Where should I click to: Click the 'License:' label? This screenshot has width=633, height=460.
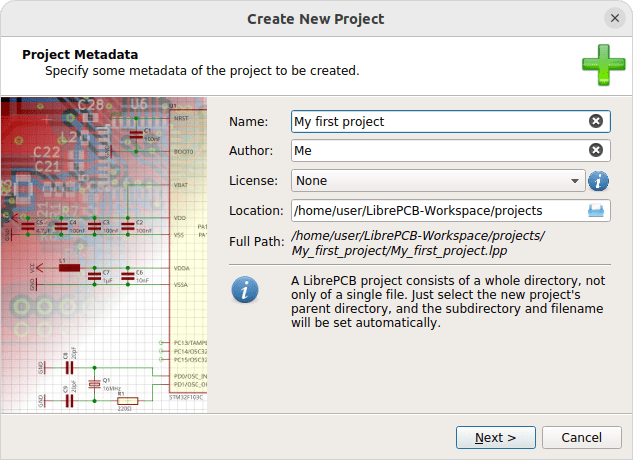tap(253, 181)
